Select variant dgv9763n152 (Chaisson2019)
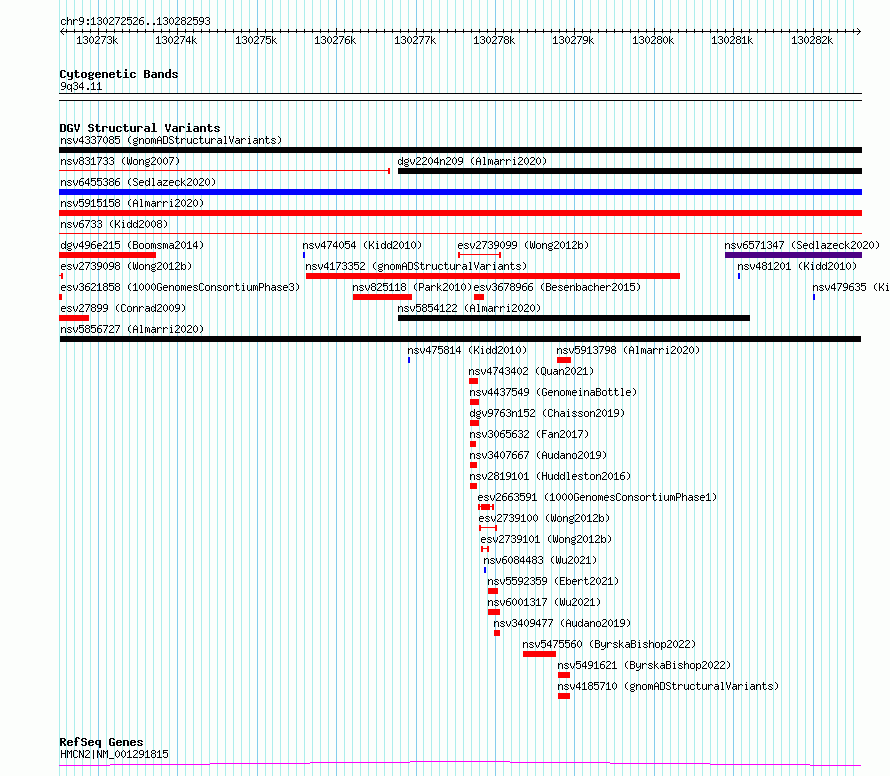The width and height of the screenshot is (890, 776). click(547, 413)
